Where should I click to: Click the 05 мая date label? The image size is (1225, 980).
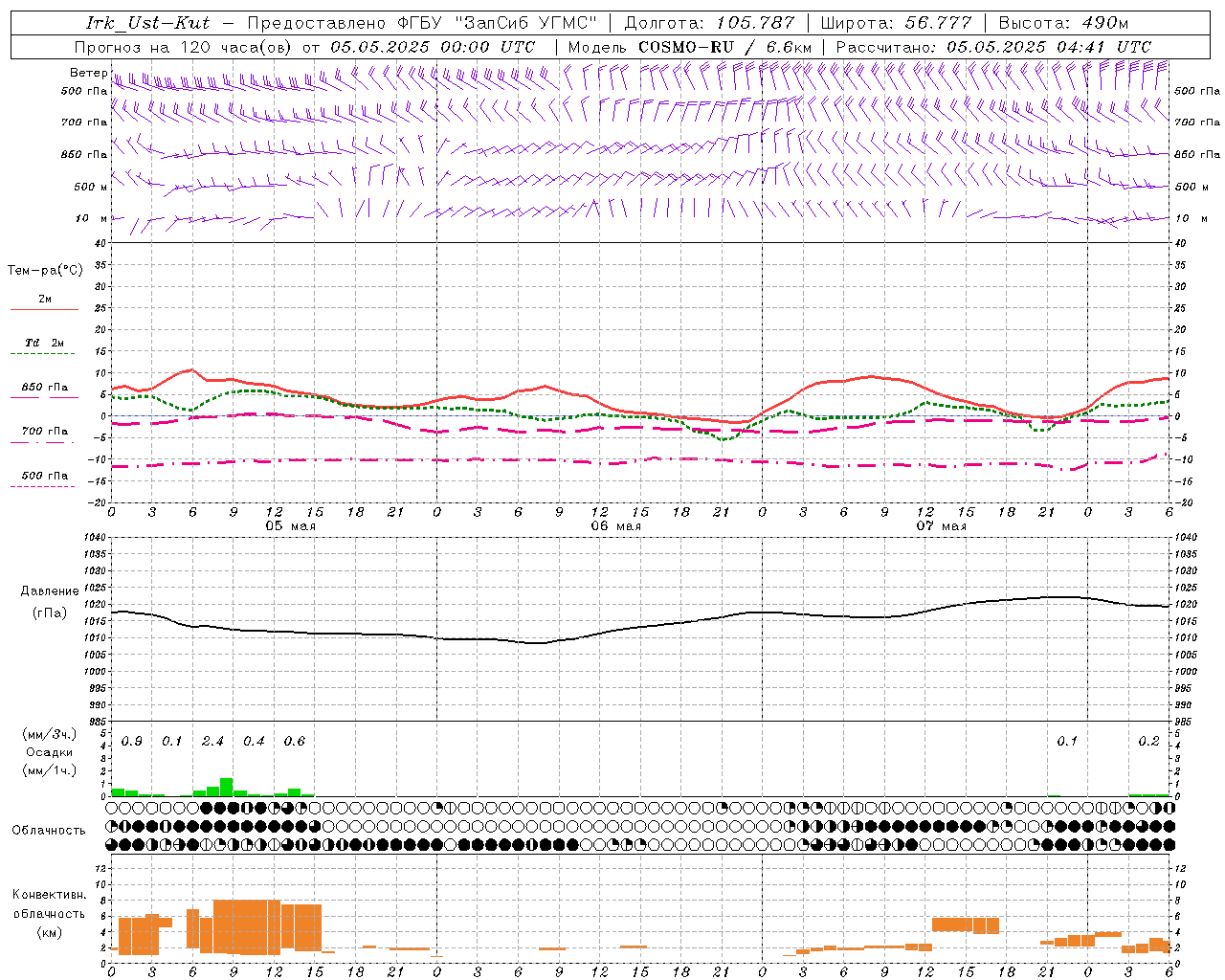[x=290, y=526]
